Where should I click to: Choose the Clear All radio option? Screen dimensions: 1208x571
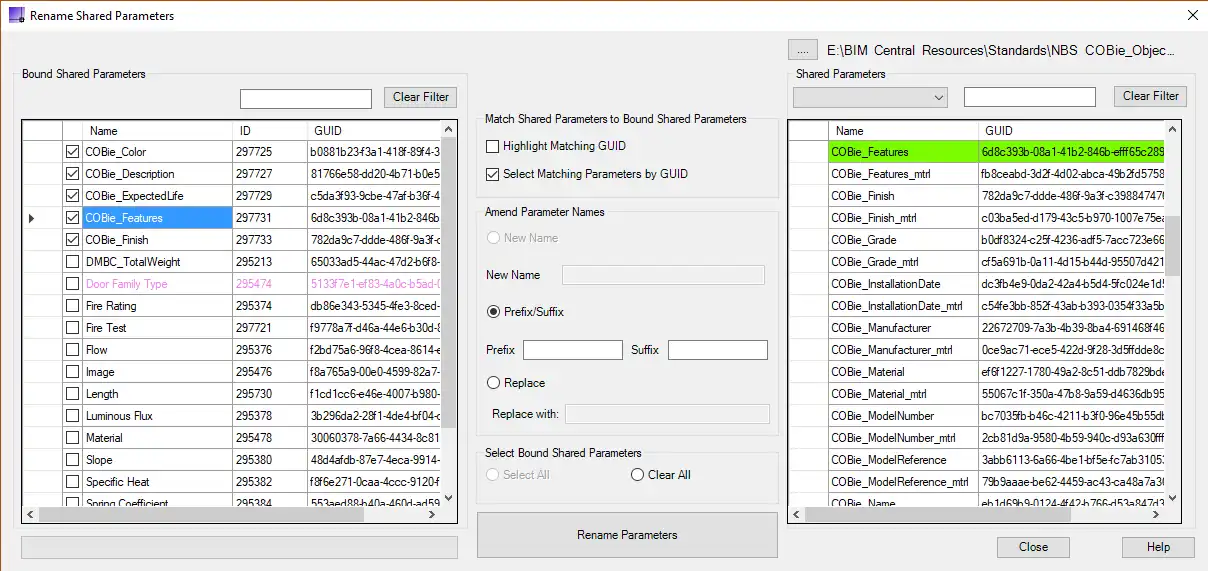pyautogui.click(x=638, y=475)
